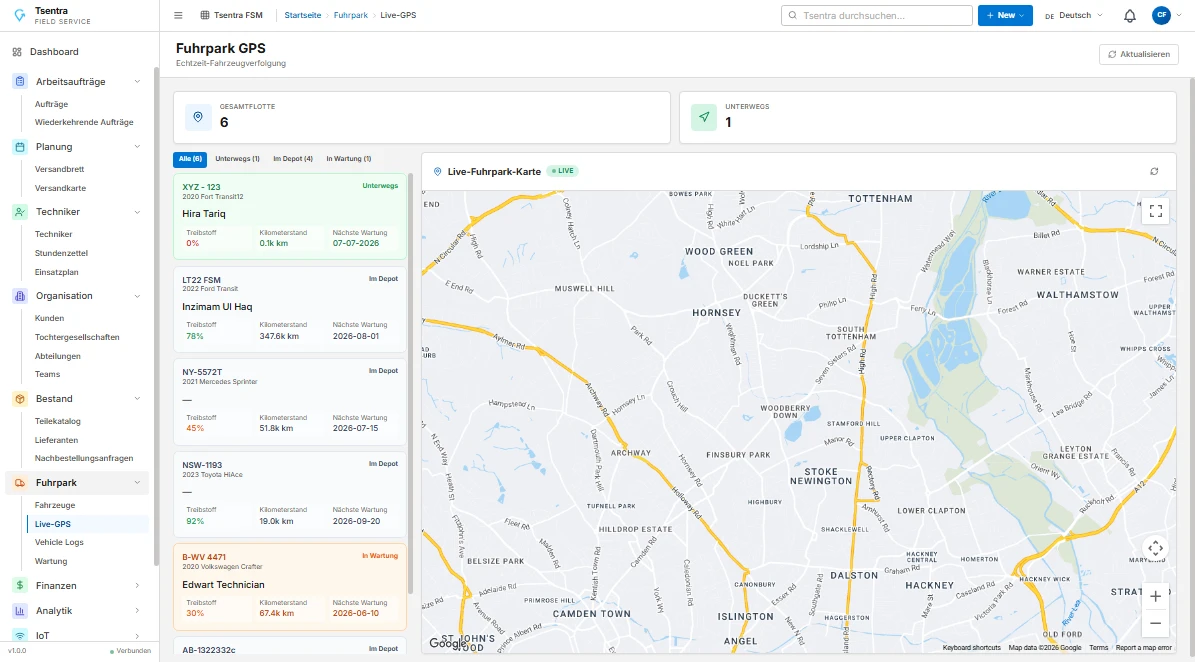Select the LT22 FSM vehicle card
1195x662 pixels.
click(290, 309)
